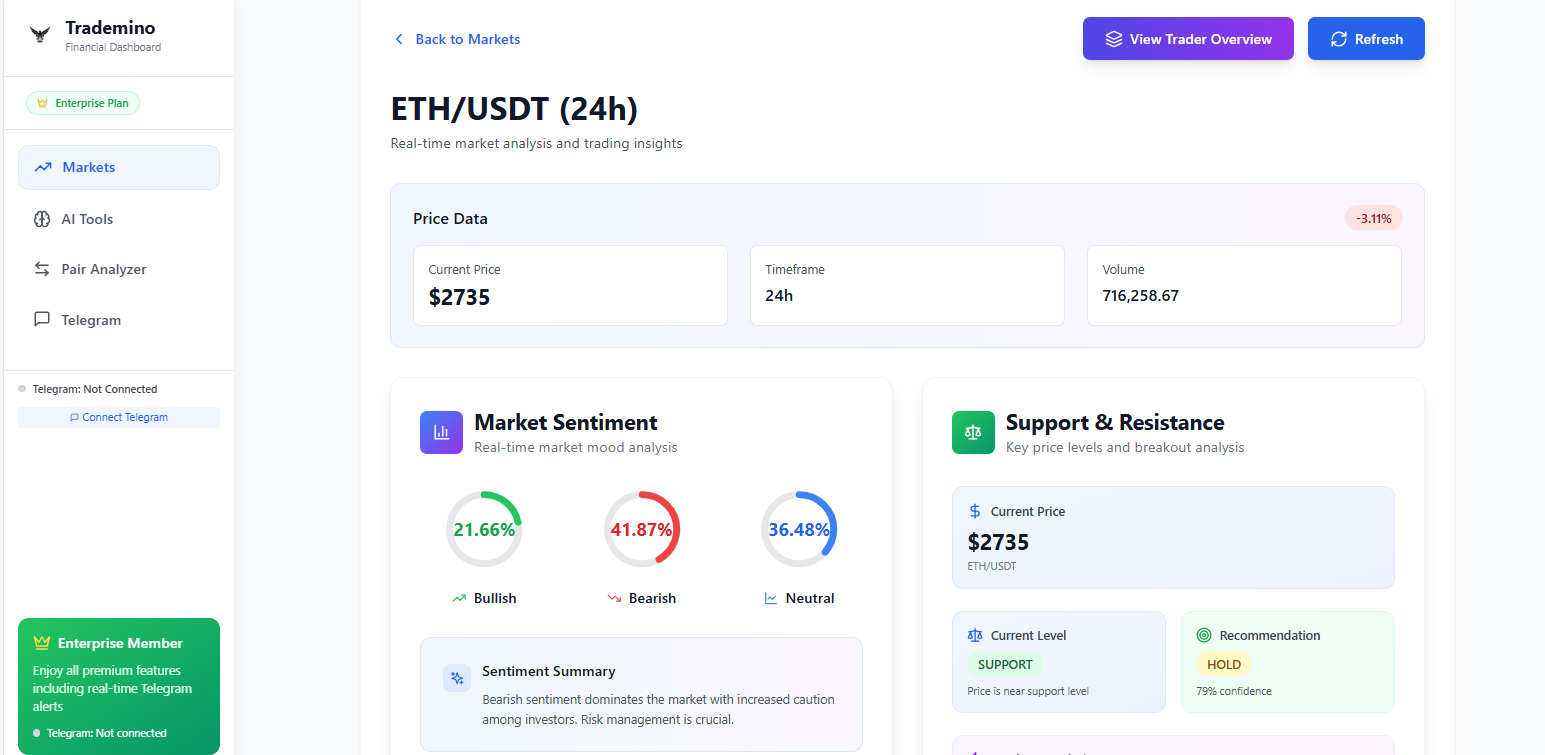1545x755 pixels.
Task: Click the Market Sentiment bar-chart icon
Action: click(441, 432)
